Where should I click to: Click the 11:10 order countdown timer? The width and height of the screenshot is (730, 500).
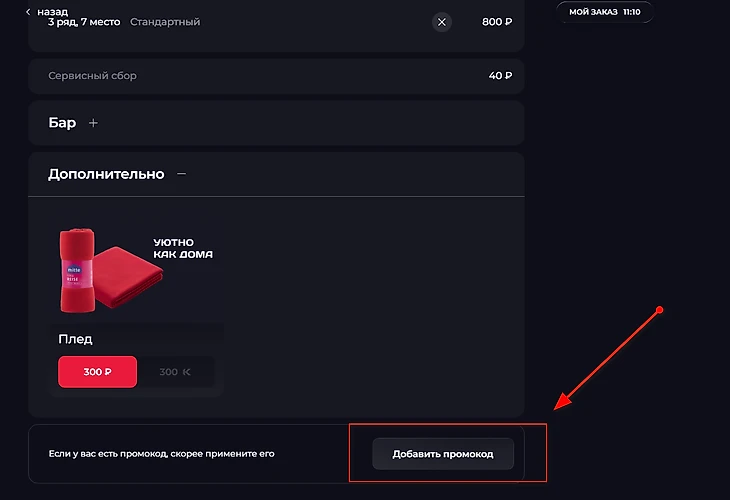631,12
